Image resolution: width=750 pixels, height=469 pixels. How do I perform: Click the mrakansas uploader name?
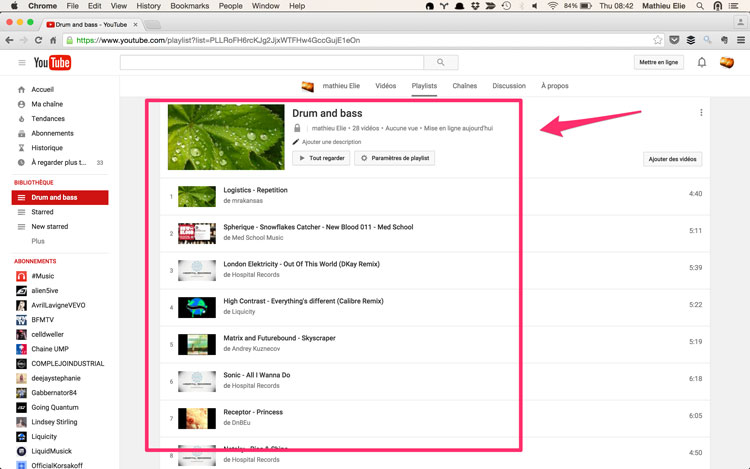point(247,201)
